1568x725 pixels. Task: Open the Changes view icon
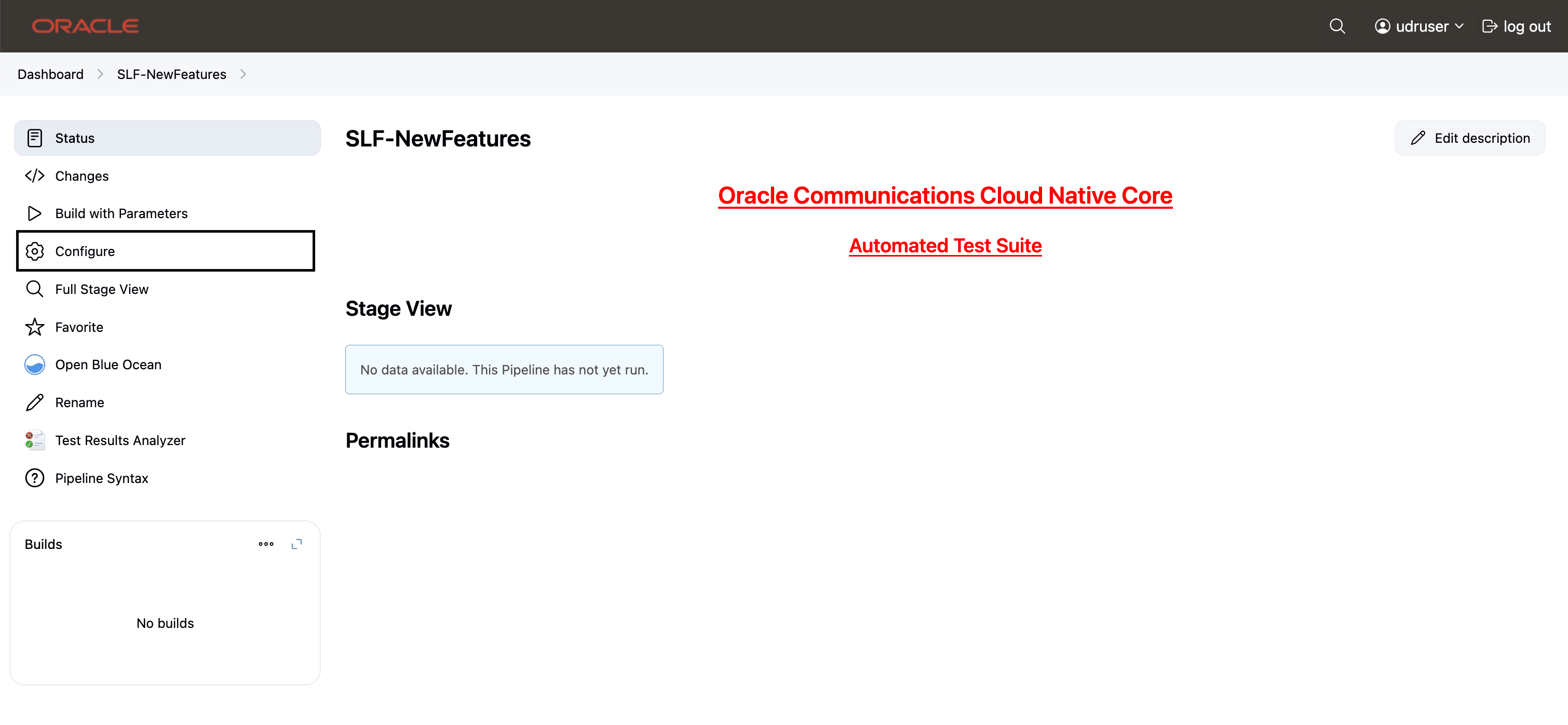pos(35,176)
